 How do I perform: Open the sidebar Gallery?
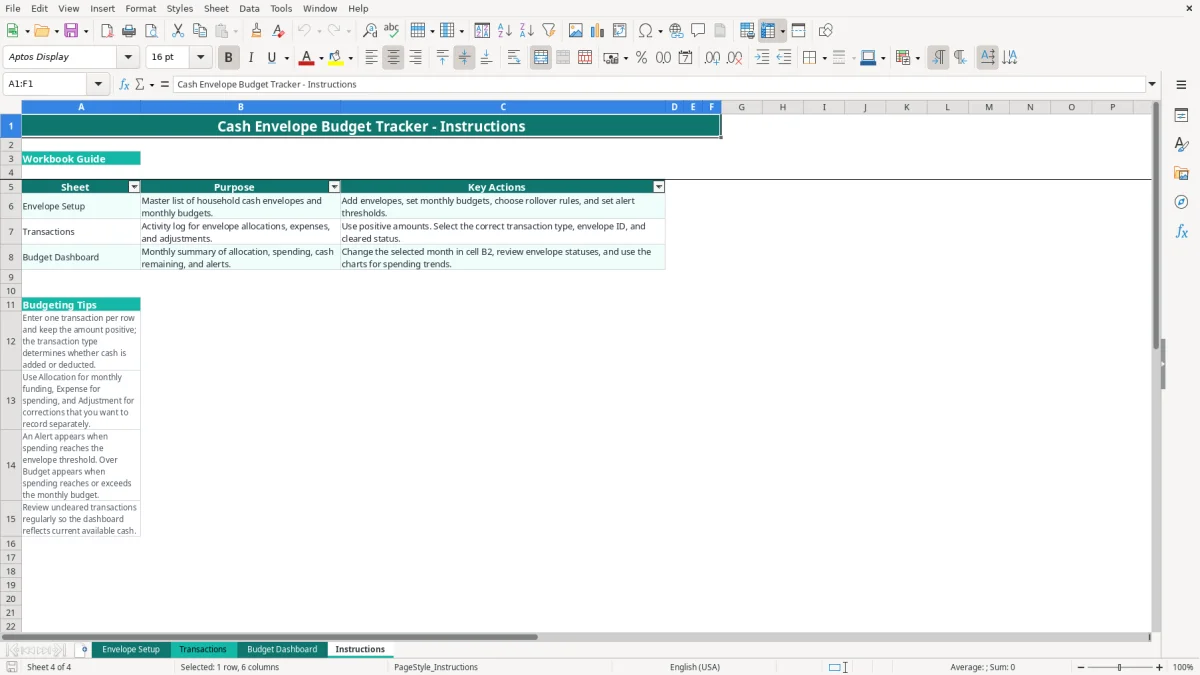(x=1181, y=173)
